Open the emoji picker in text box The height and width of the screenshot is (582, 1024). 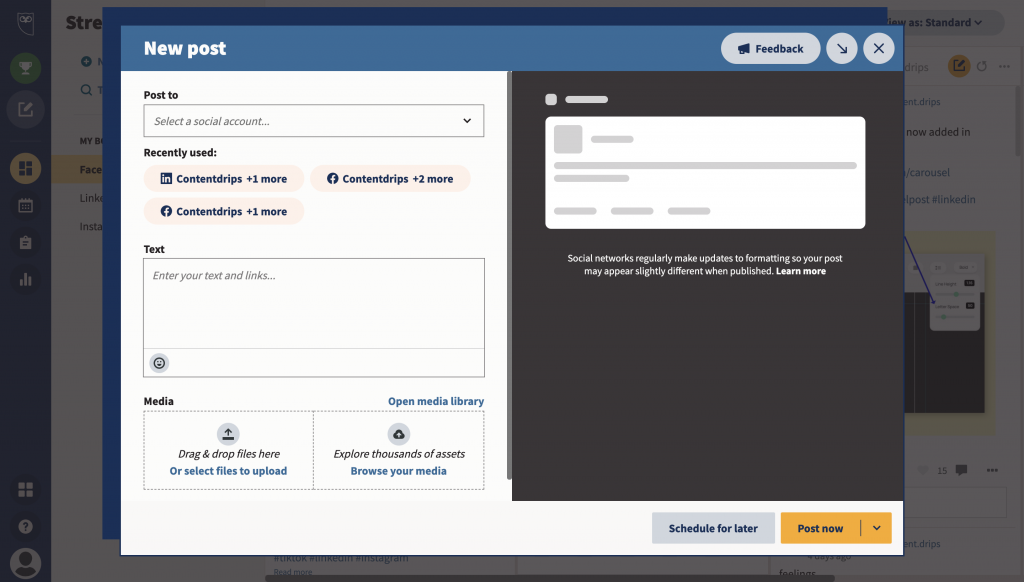point(159,363)
